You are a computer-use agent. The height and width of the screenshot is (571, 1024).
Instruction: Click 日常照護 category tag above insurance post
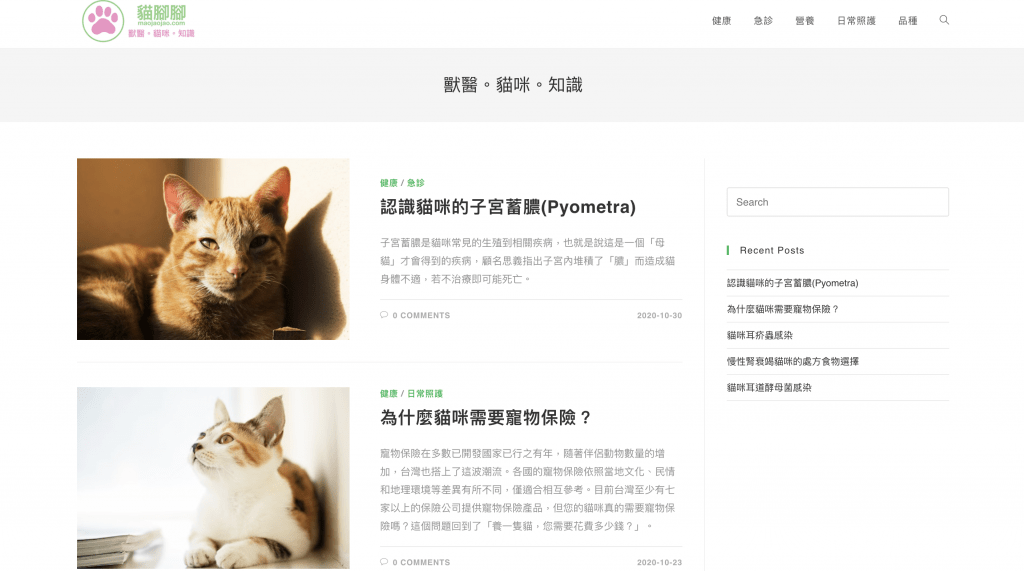tap(425, 393)
